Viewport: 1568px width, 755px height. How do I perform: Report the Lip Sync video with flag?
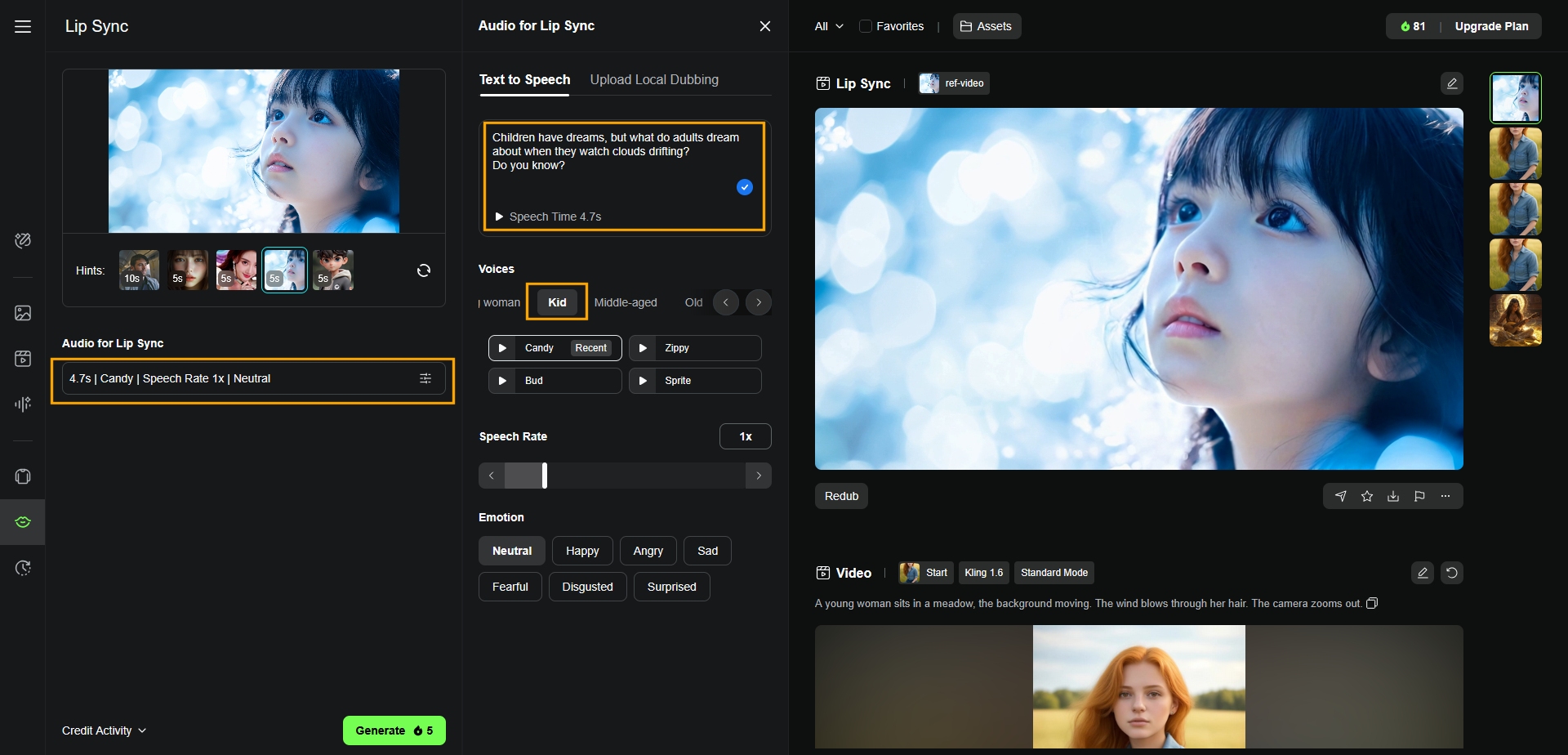pos(1419,496)
